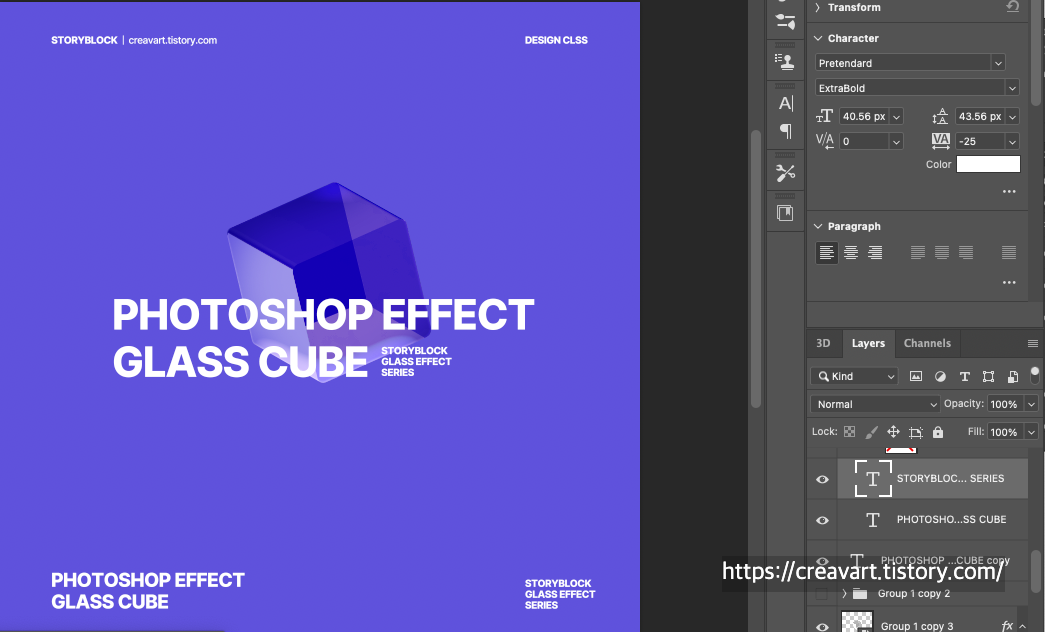Click the leading icon
This screenshot has width=1045, height=632.
940,116
